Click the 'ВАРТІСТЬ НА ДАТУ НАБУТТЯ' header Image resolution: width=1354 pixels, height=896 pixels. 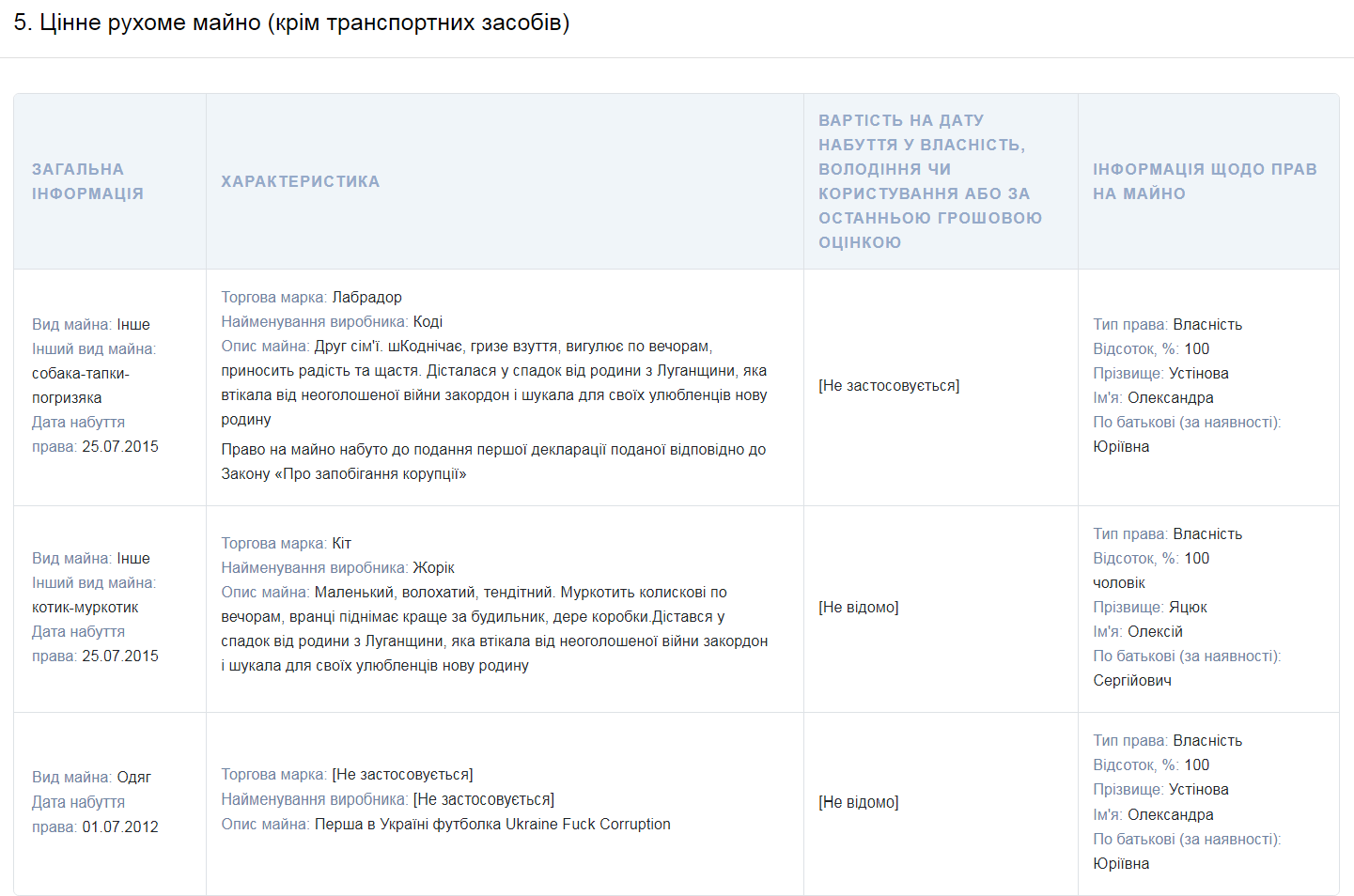click(x=924, y=169)
